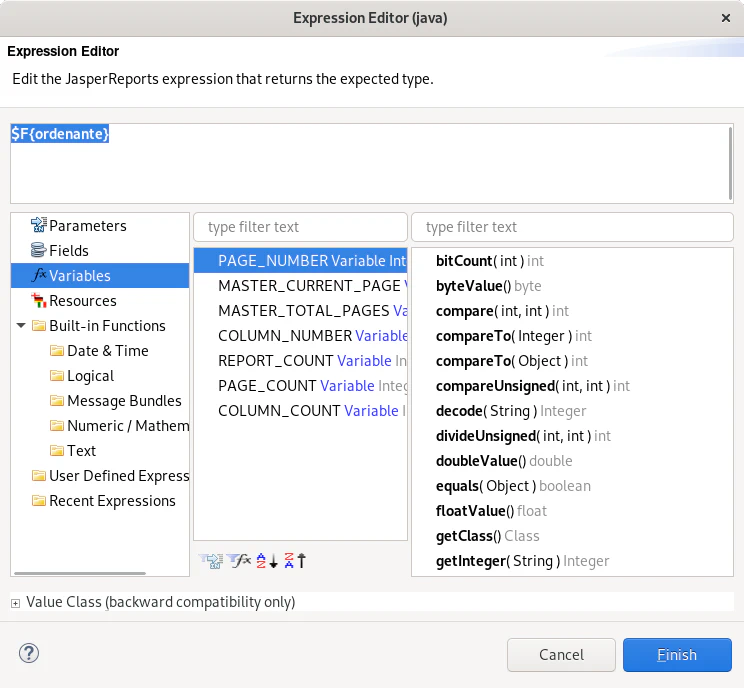Screen dimensions: 744x688
Task: Expand Value Class backward compatibility section
Action: coord(16,602)
